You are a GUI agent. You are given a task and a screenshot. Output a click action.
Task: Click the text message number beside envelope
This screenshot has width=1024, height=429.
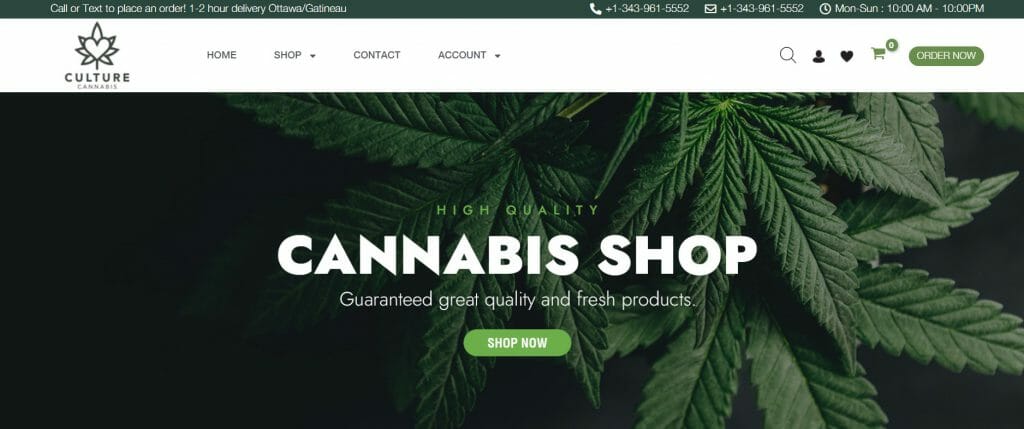point(761,8)
